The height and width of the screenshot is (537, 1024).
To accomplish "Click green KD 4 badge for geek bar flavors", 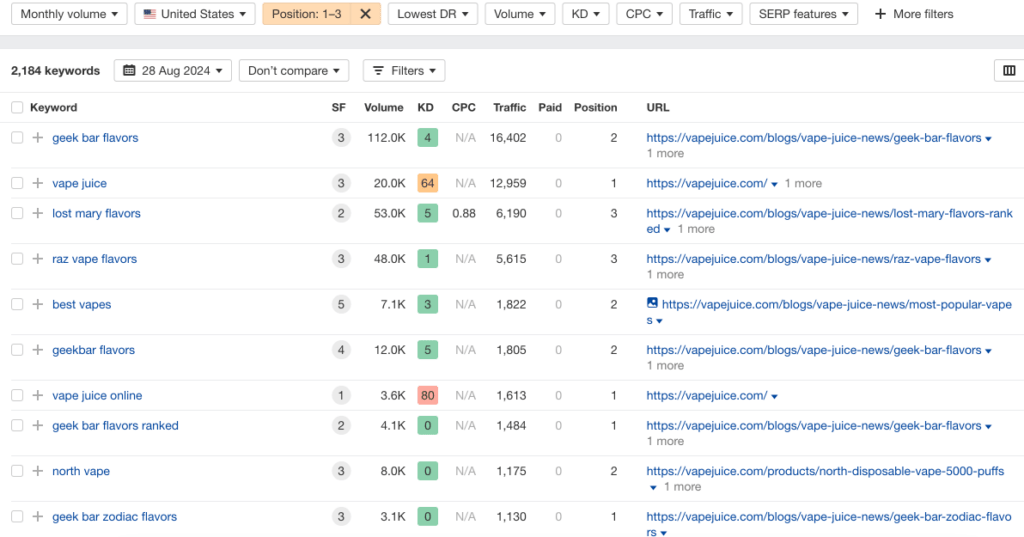I will tap(427, 138).
